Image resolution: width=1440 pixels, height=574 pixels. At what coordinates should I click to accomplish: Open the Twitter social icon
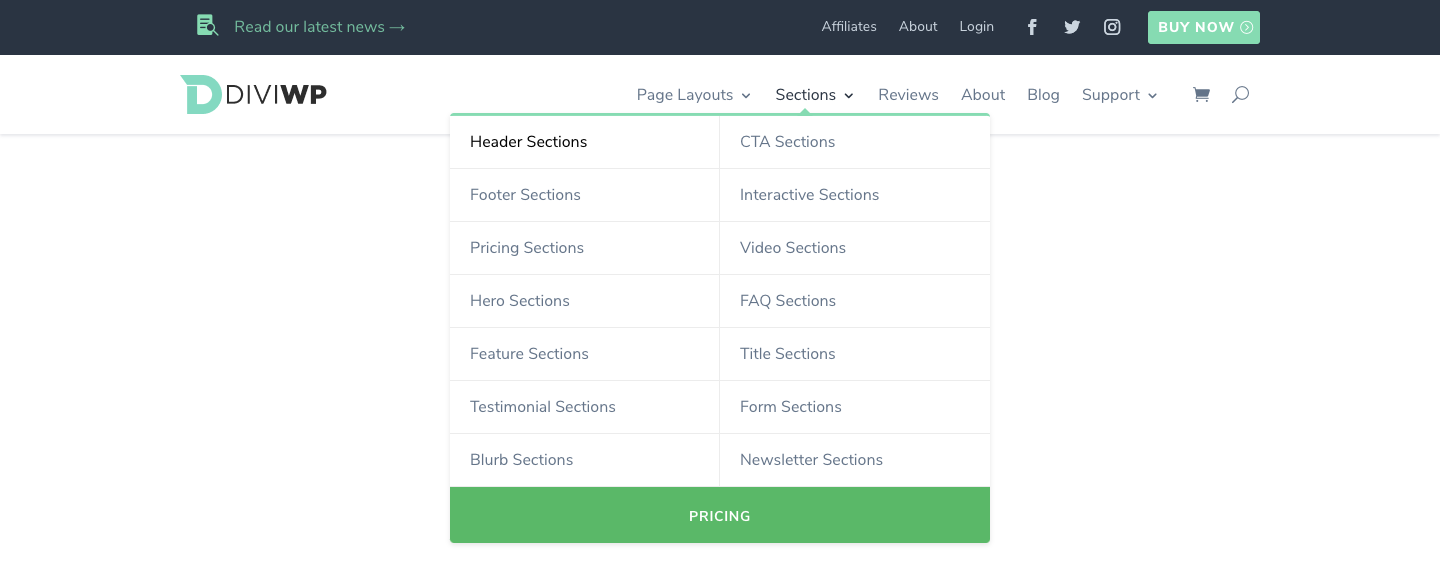click(x=1072, y=27)
